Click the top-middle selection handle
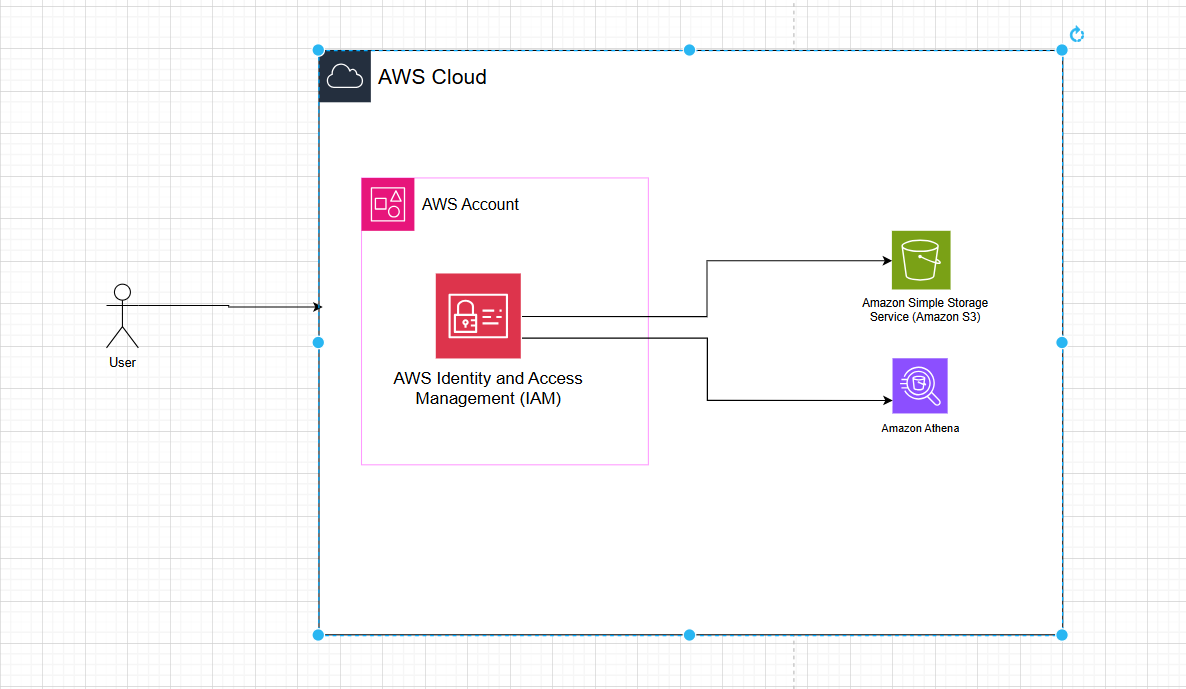Screen dimensions: 1186x689 (x=689, y=50)
